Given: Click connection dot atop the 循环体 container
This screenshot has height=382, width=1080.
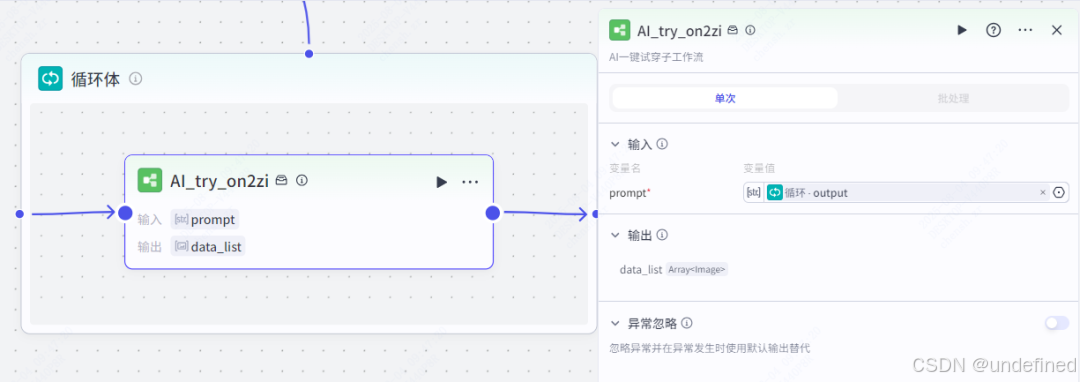Looking at the screenshot, I should 309,54.
